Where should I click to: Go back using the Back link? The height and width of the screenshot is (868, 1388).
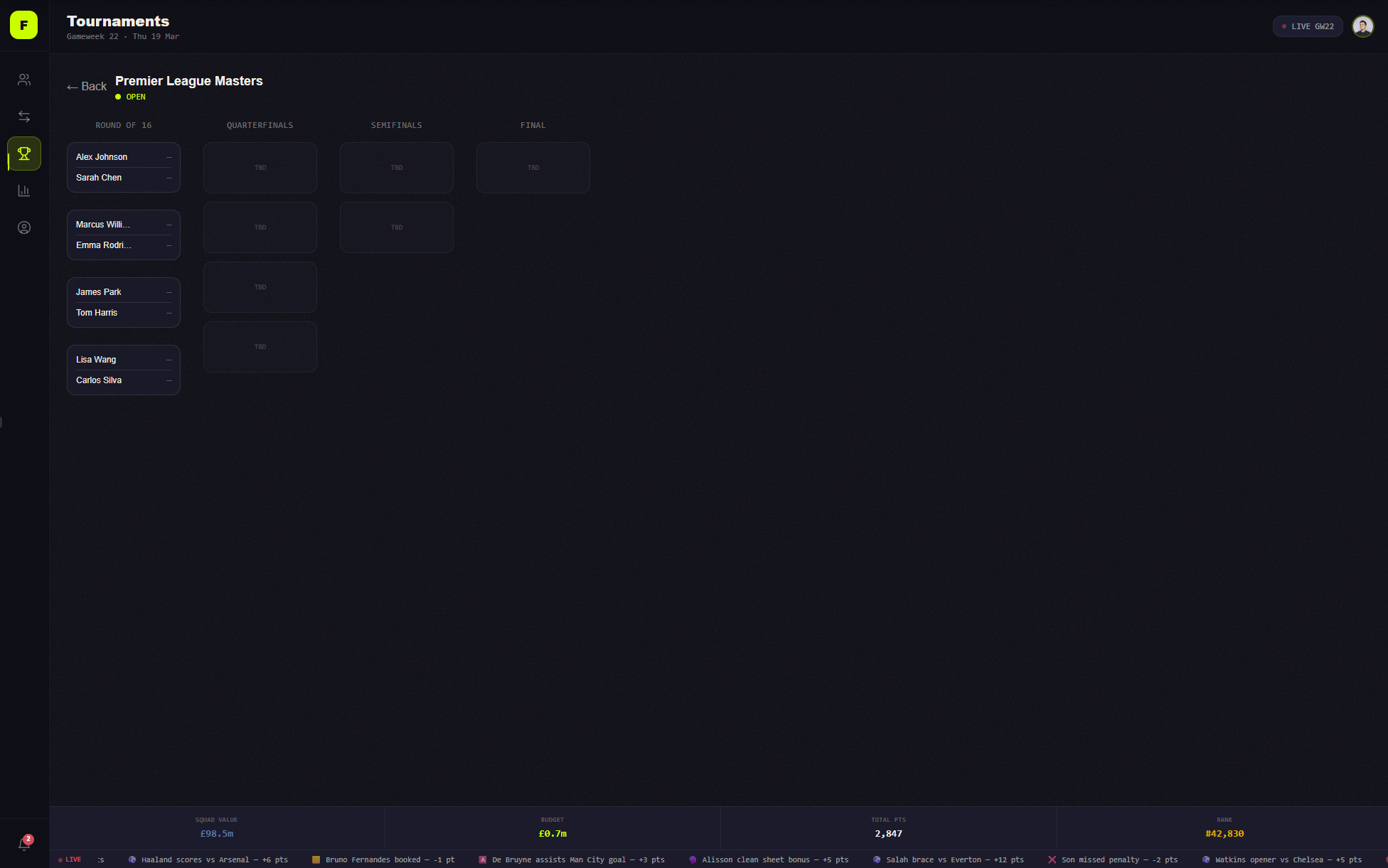pyautogui.click(x=87, y=87)
